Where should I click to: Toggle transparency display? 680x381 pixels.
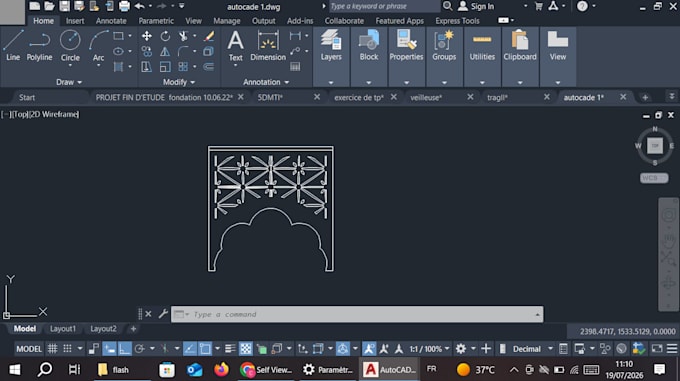(x=246, y=348)
